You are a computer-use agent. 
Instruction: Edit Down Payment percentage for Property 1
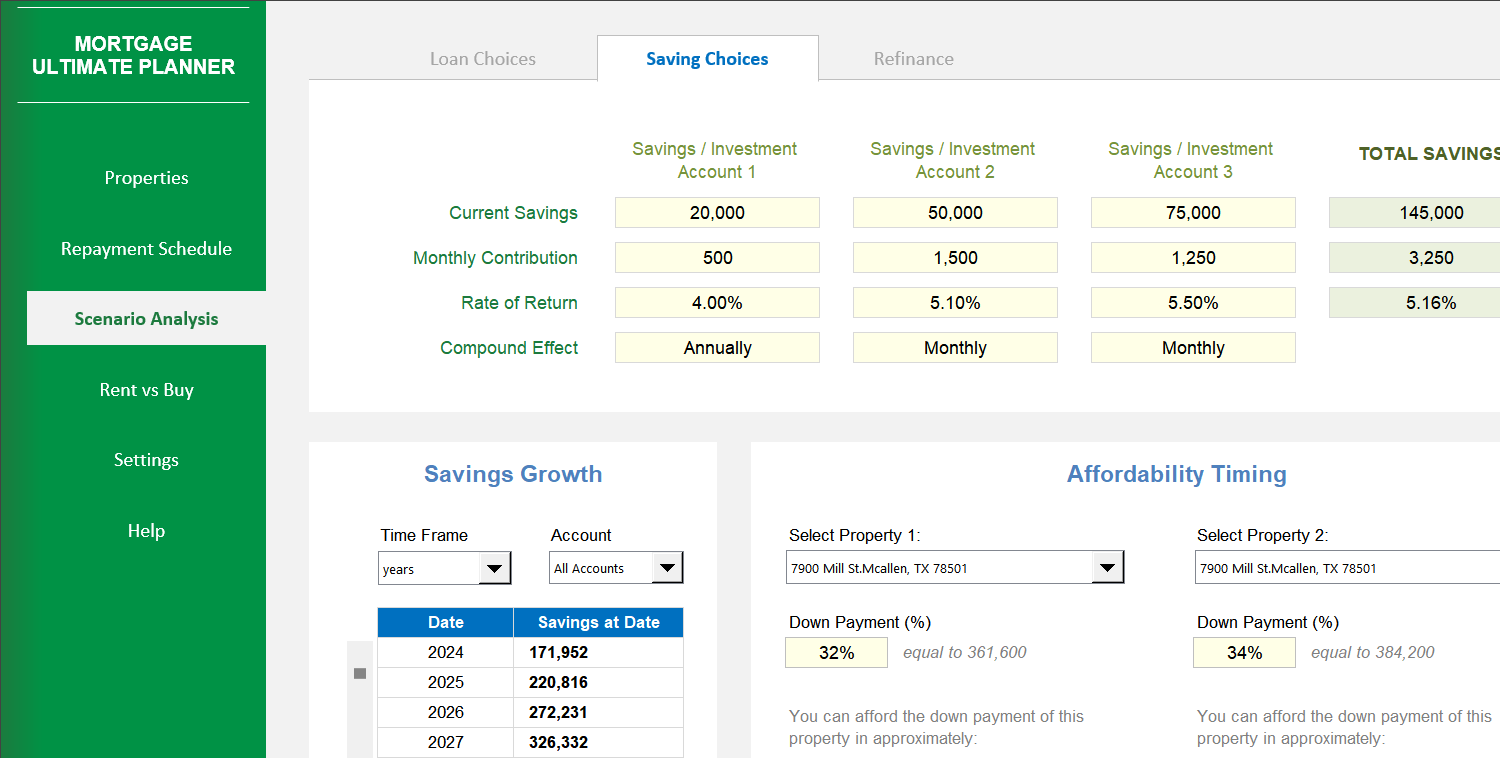(x=836, y=652)
